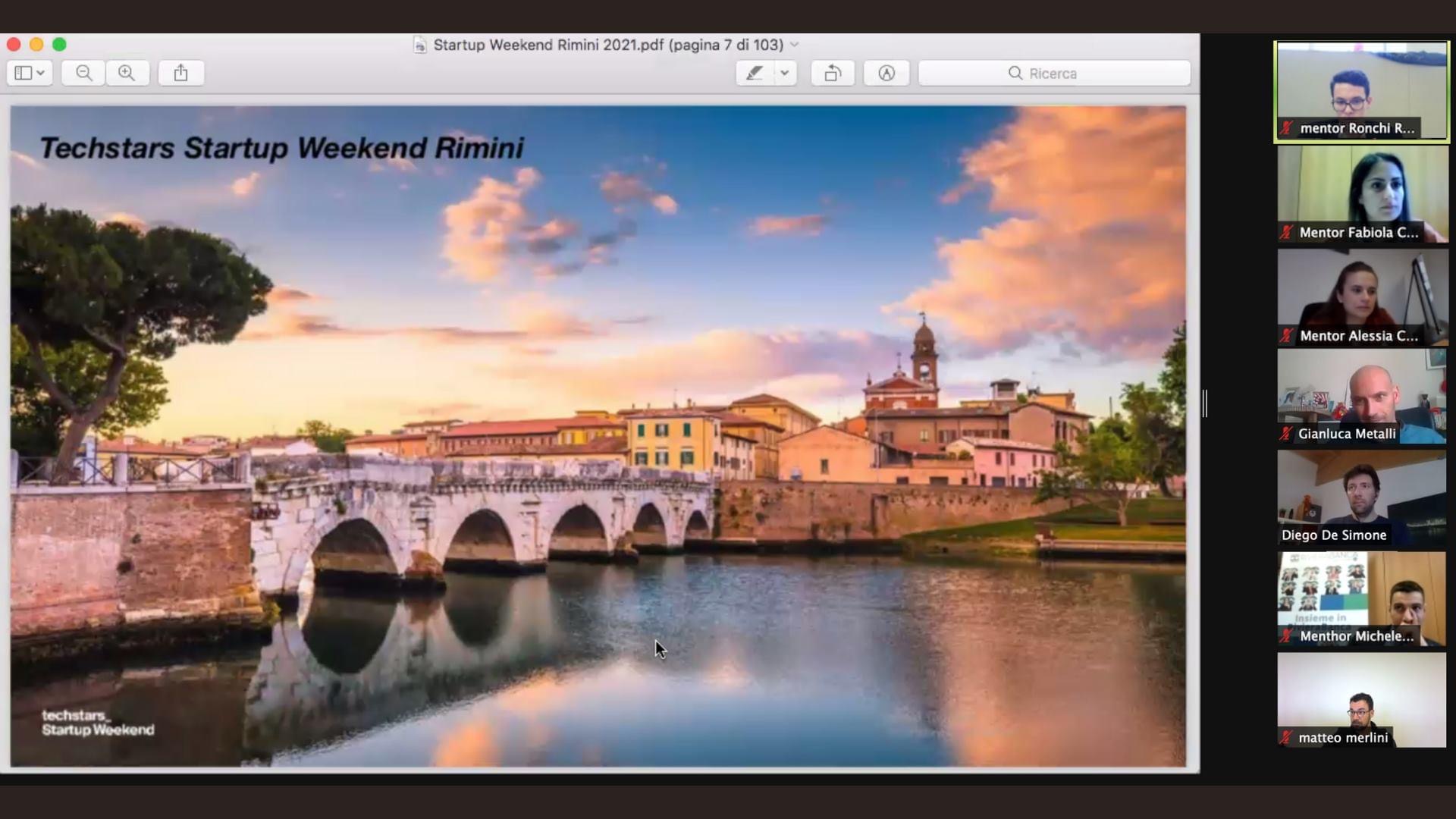Image resolution: width=1456 pixels, height=819 pixels.
Task: Click muted mic icon on matteo merlini
Action: click(1286, 737)
